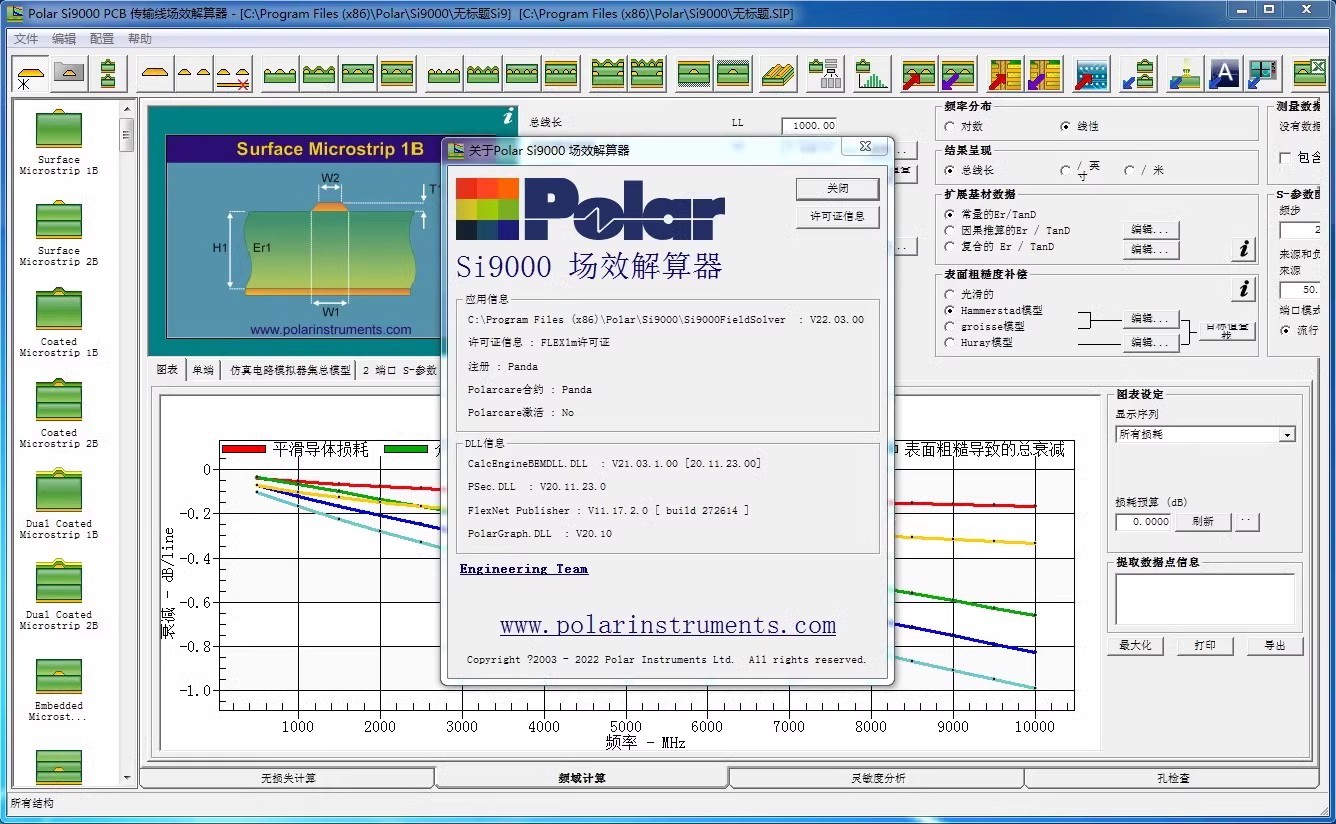This screenshot has height=824, width=1336.
Task: Click the green histogram chart toolbar icon
Action: click(873, 75)
